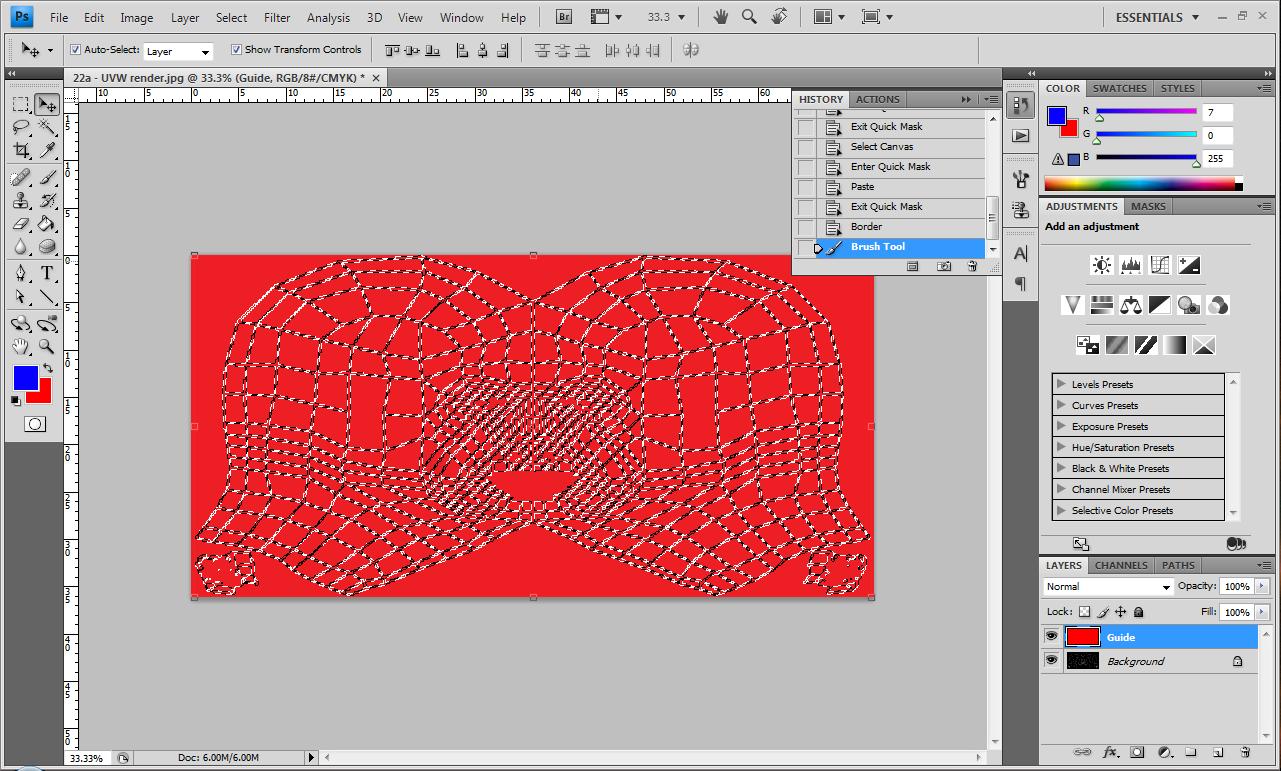The width and height of the screenshot is (1281, 771).
Task: Select the Horizontal Type tool
Action: click(47, 274)
